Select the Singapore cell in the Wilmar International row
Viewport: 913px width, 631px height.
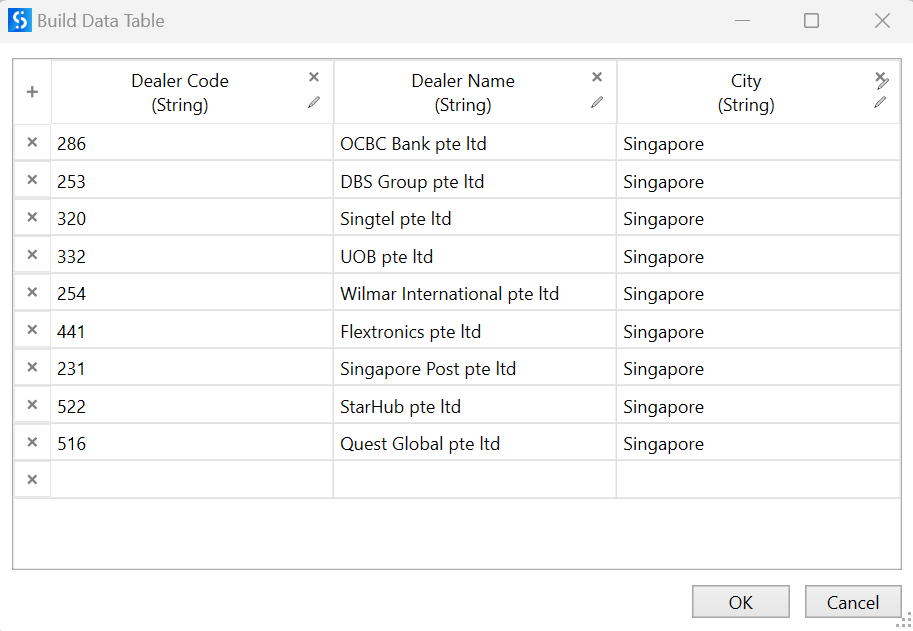click(x=758, y=293)
